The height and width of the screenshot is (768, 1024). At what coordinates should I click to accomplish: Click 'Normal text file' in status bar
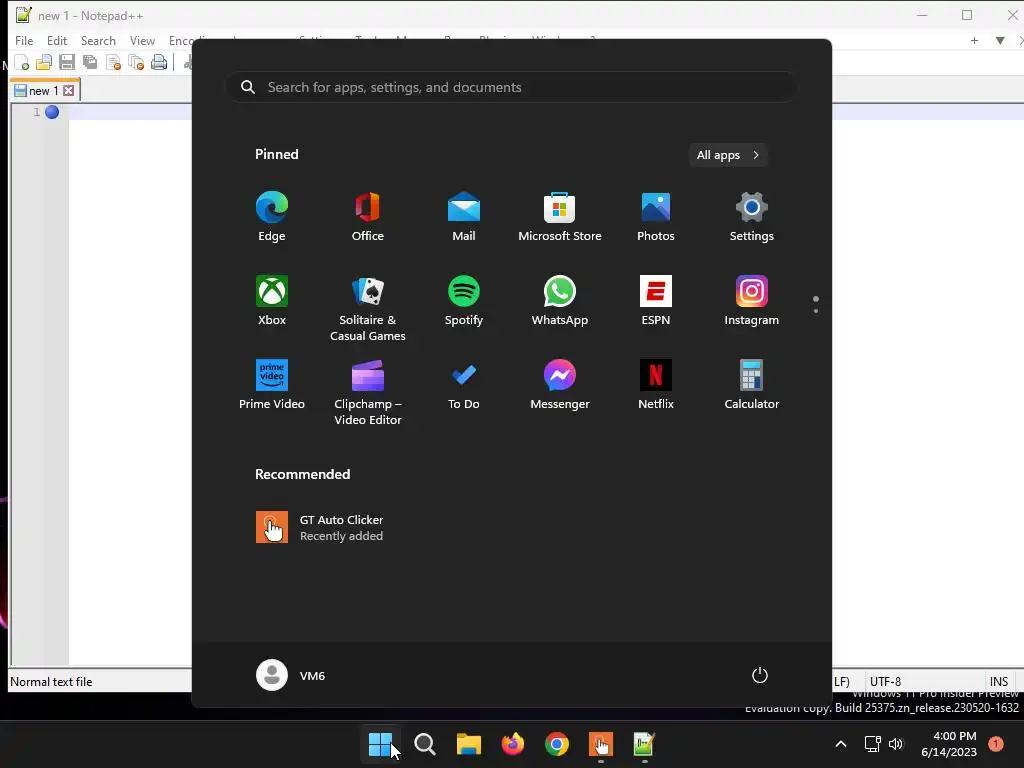coord(51,681)
